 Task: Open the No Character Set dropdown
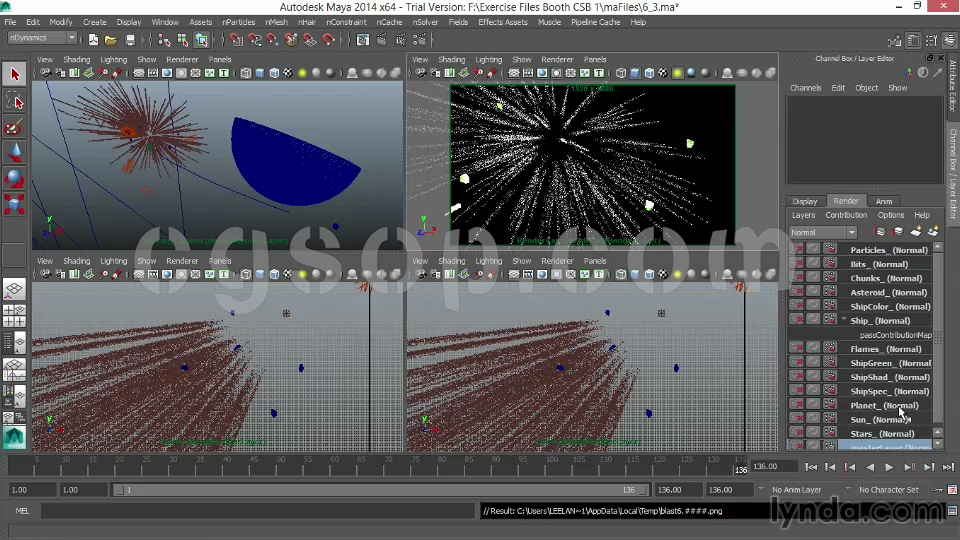coord(889,490)
